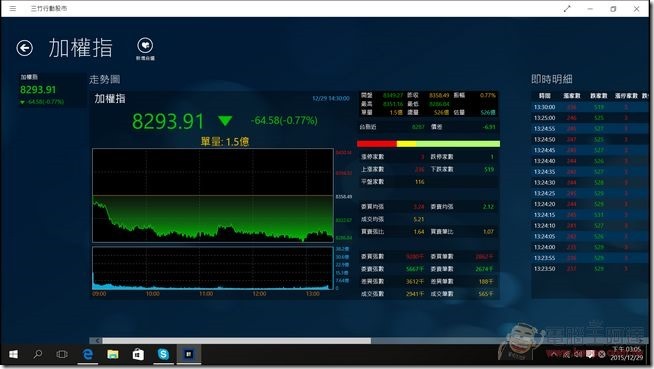Open Windows Start menu
654x369 pixels.
click(13, 354)
